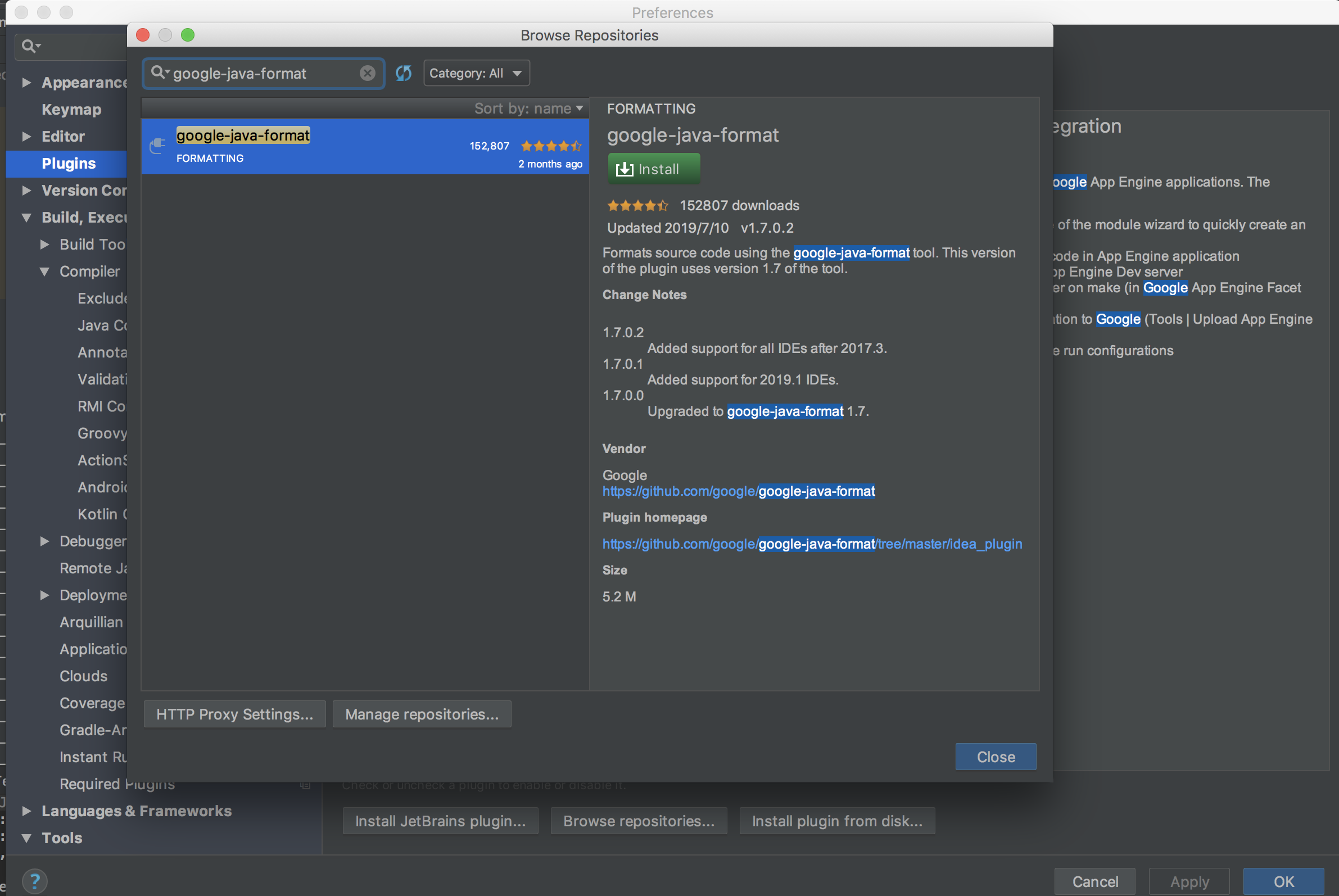Expand the Editor settings node
The height and width of the screenshot is (896, 1339).
pyautogui.click(x=26, y=136)
